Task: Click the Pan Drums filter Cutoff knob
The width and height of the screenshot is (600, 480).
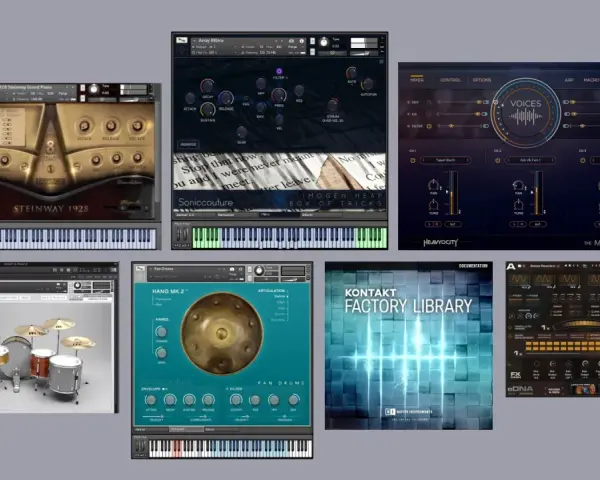Action: click(235, 400)
